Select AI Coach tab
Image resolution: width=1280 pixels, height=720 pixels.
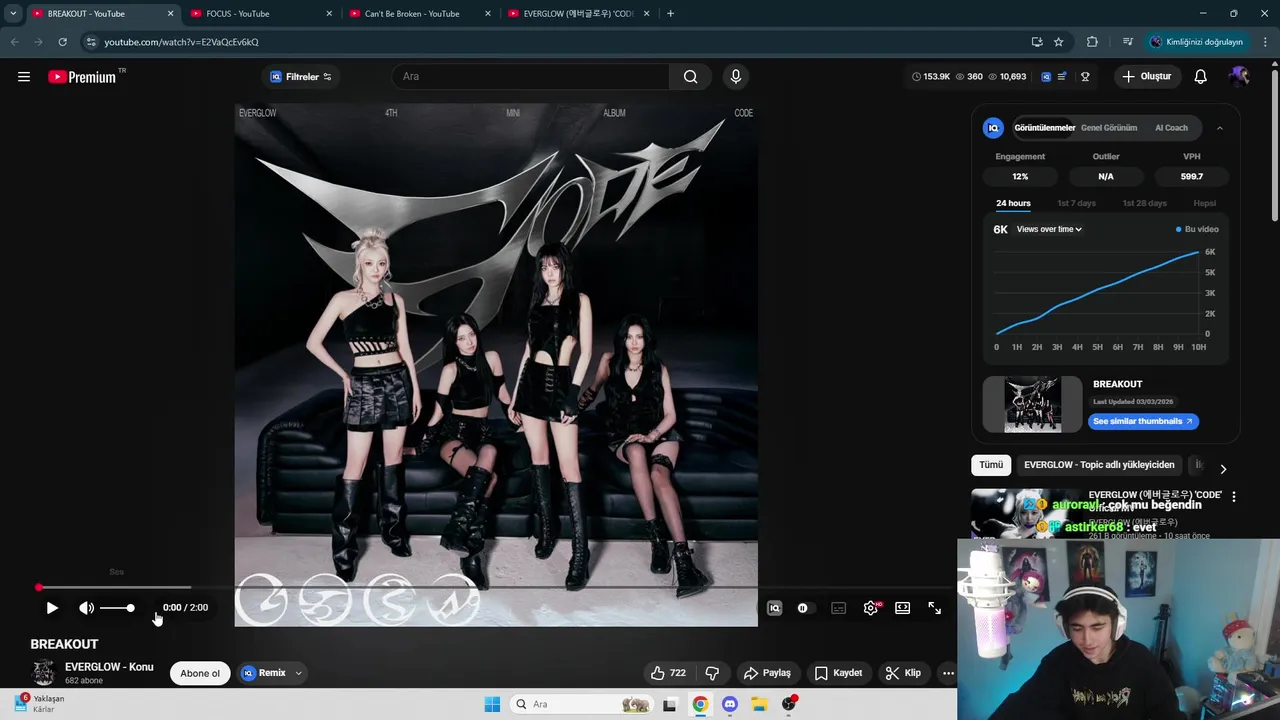click(1171, 128)
